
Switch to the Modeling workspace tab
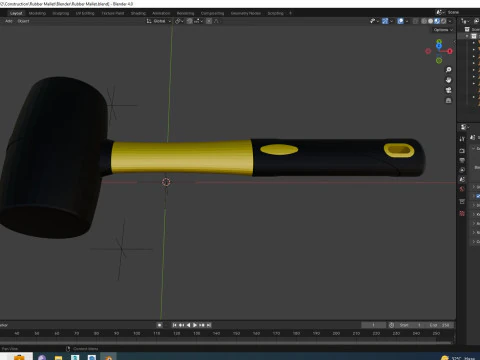pyautogui.click(x=37, y=13)
